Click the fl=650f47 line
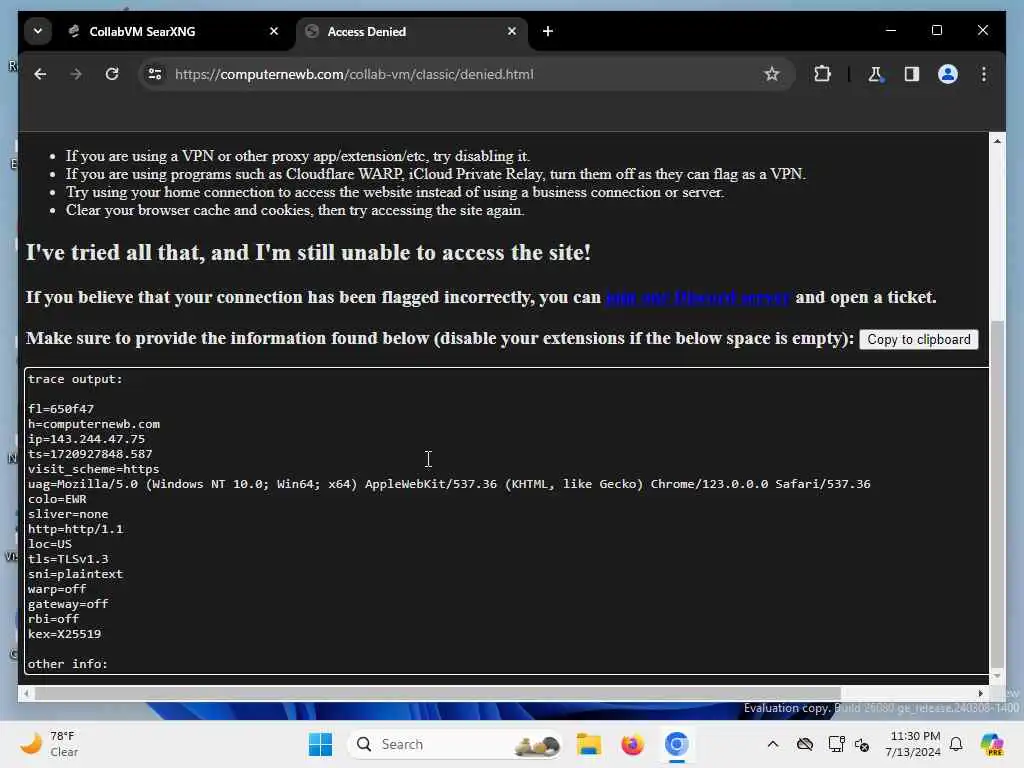The width and height of the screenshot is (1024, 768). pyautogui.click(x=61, y=409)
